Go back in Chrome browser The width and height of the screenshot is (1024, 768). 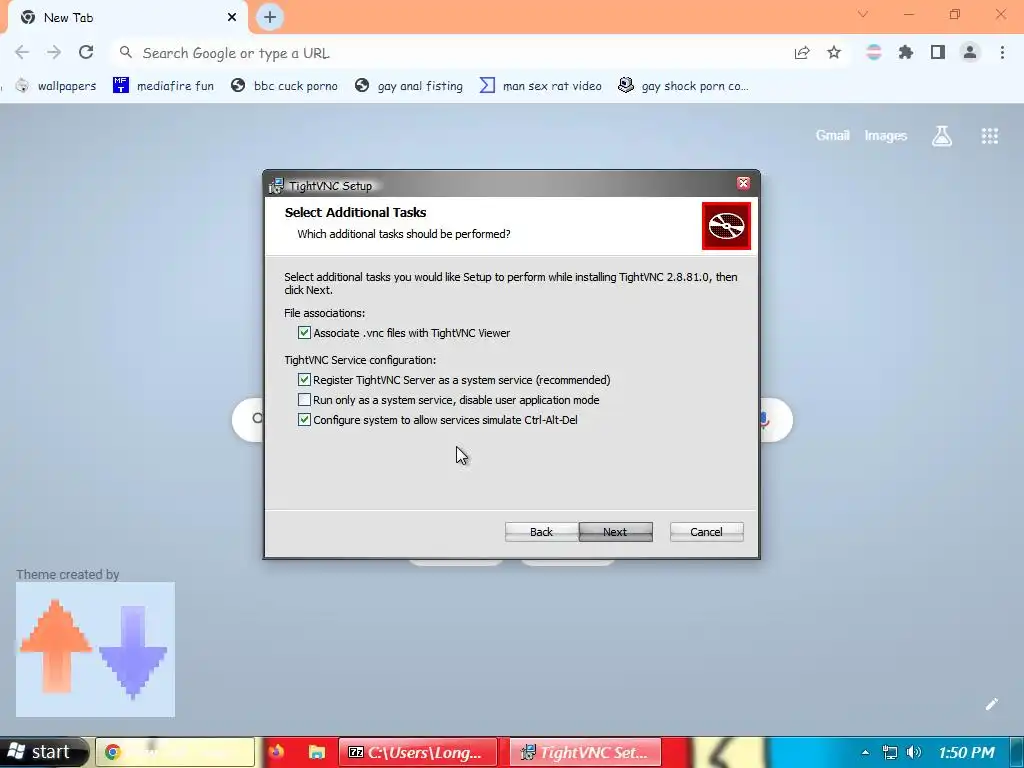point(22,52)
